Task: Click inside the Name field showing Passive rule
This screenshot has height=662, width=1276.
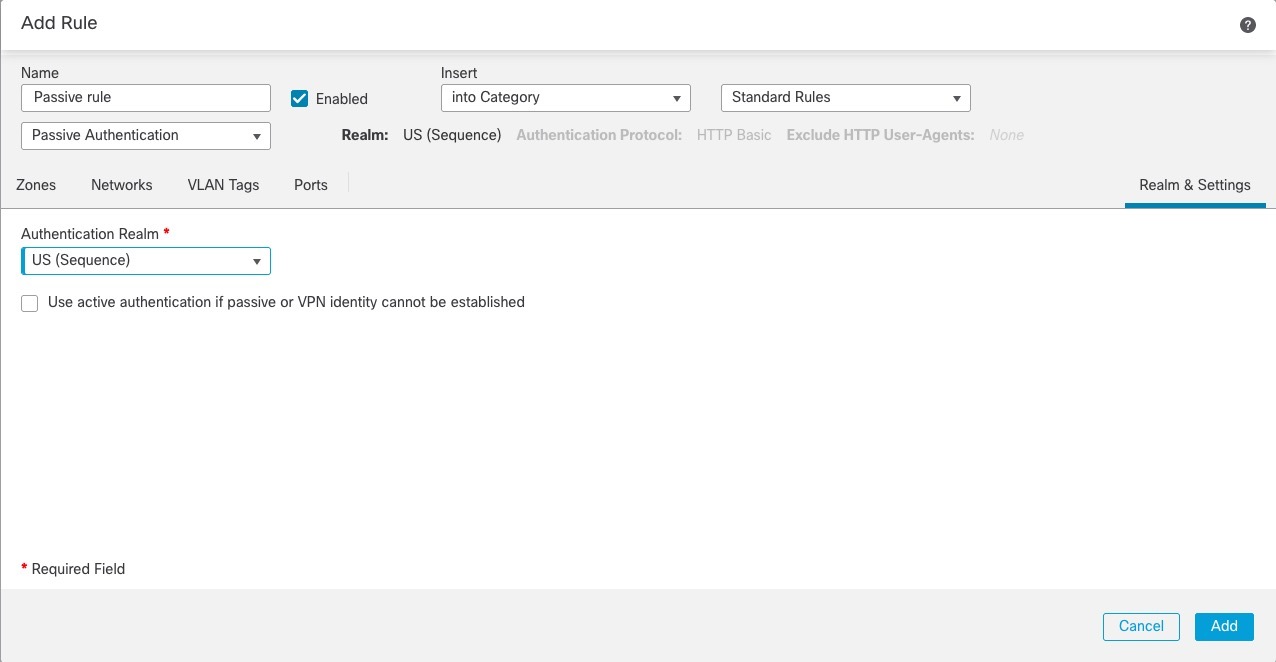Action: 145,98
